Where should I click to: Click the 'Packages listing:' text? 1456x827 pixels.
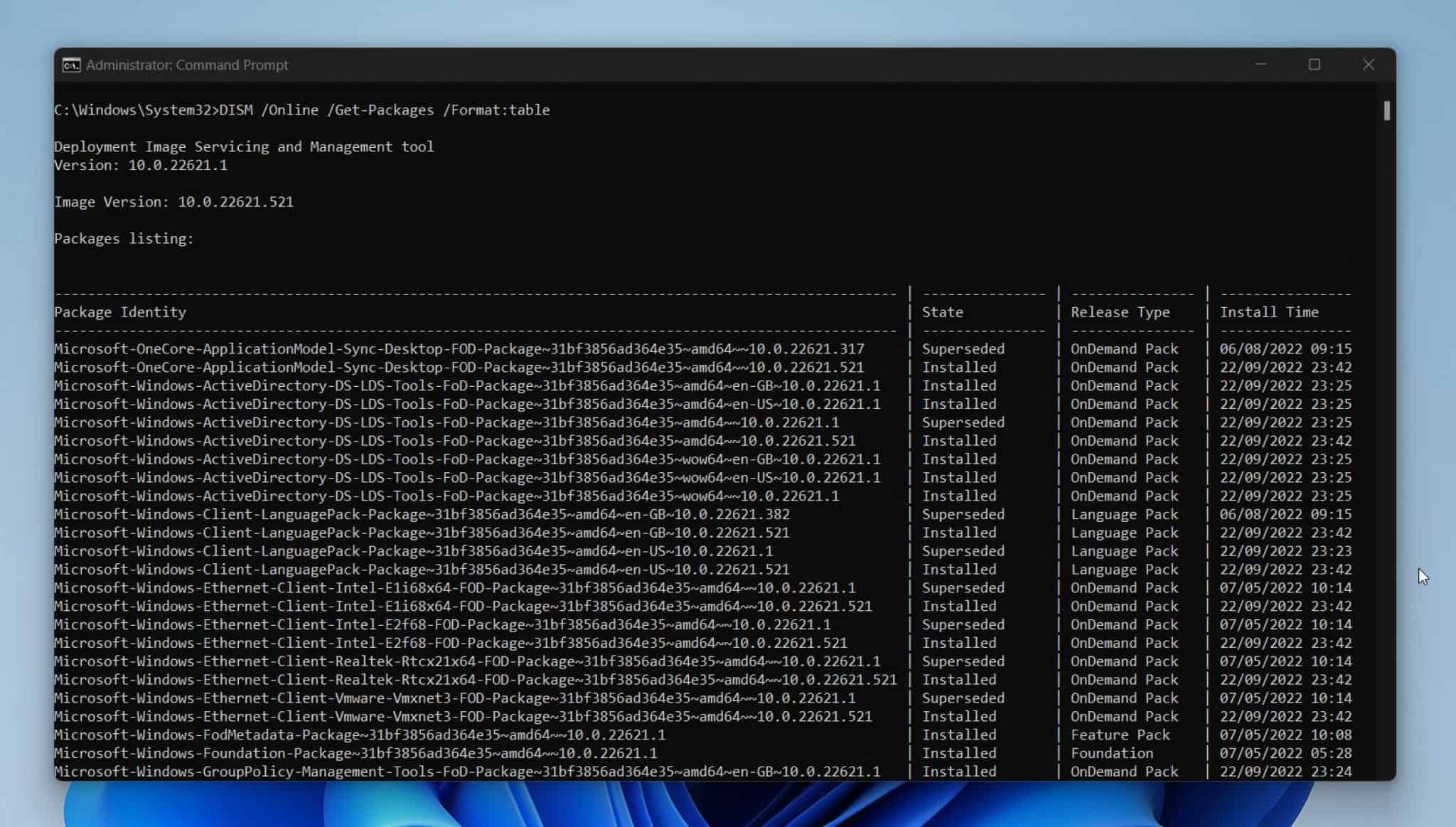(x=124, y=239)
